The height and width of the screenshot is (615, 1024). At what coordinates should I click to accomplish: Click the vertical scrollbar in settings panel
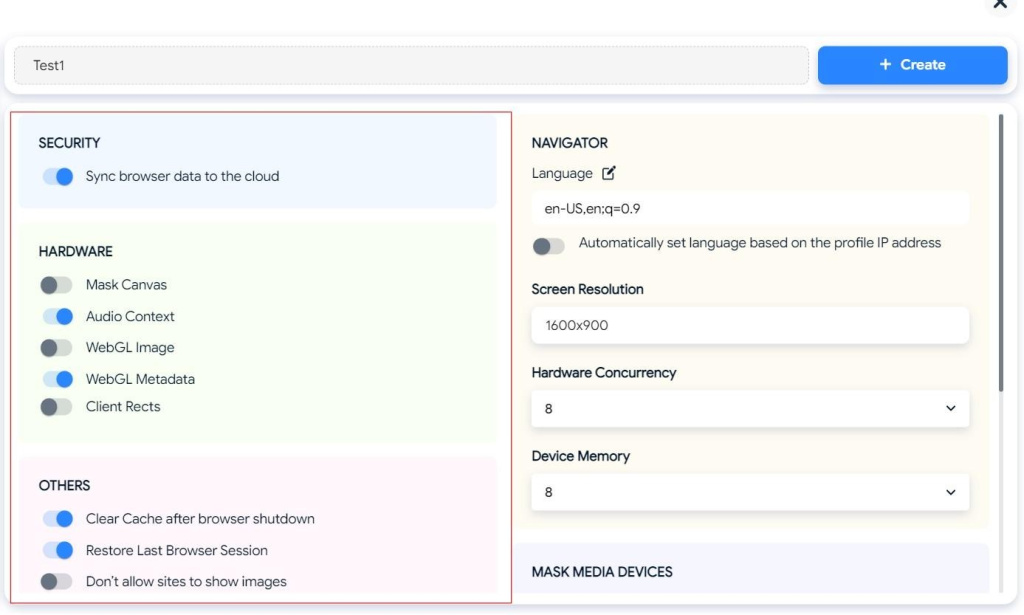tap(1001, 250)
